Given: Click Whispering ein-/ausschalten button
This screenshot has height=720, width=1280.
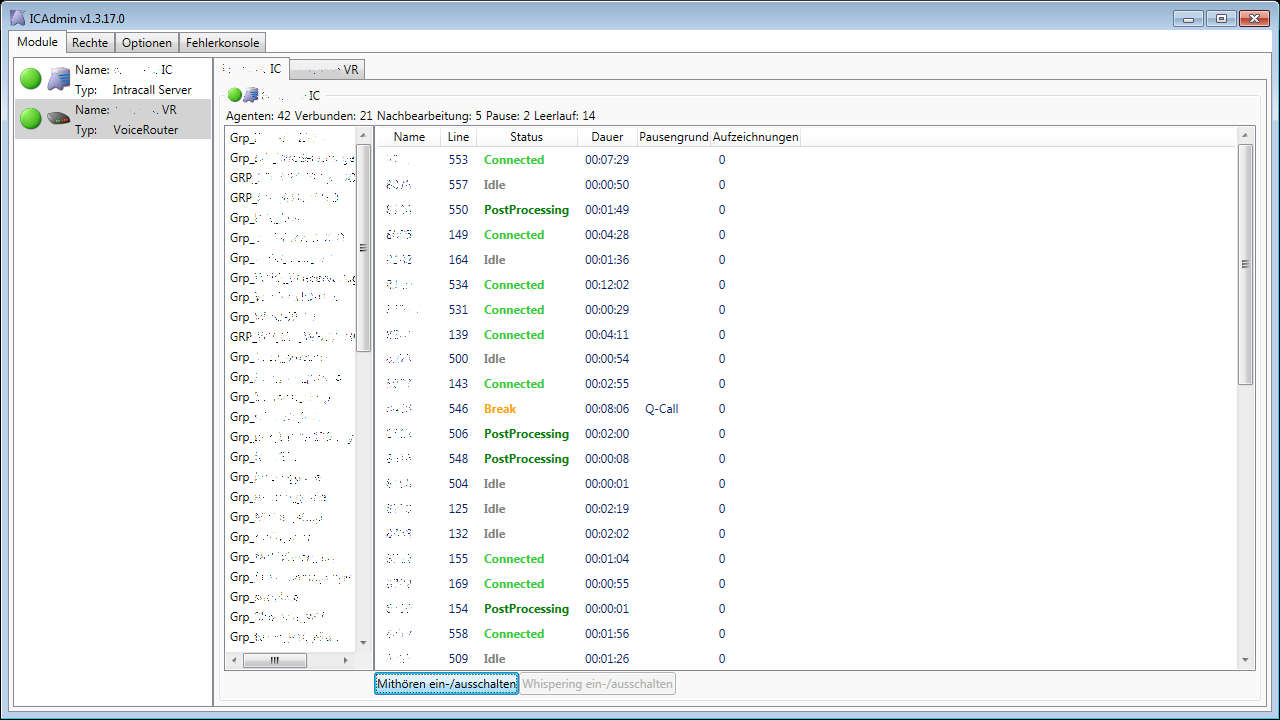Looking at the screenshot, I should click(598, 684).
